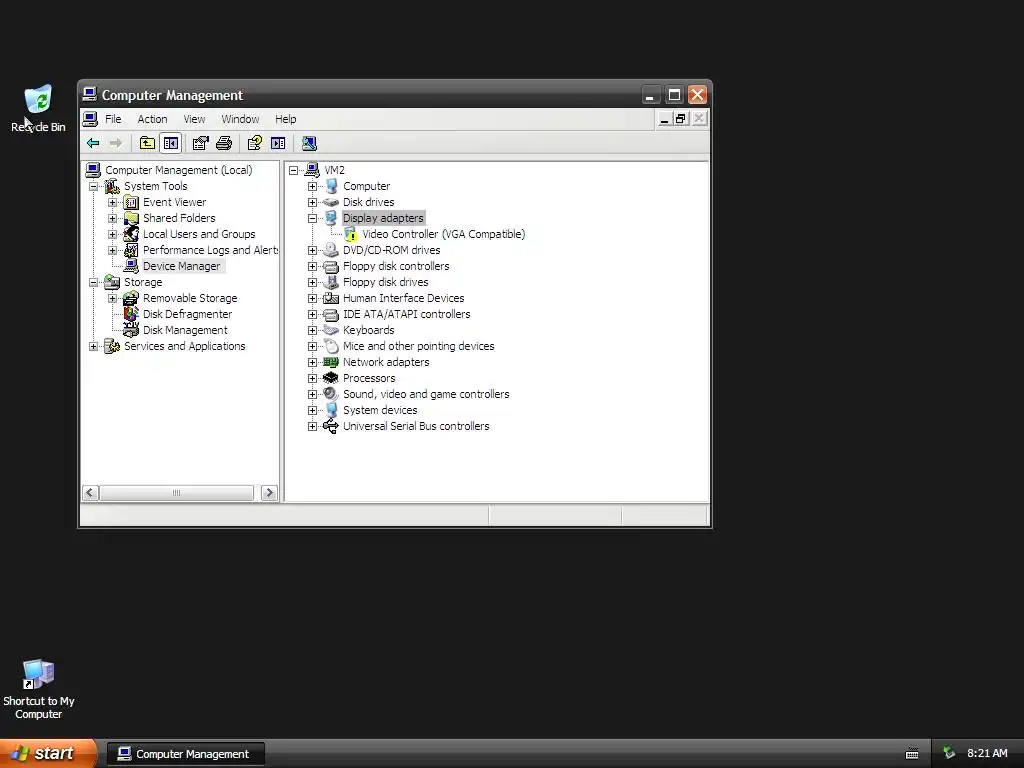Click the system tray network icon

click(949, 754)
